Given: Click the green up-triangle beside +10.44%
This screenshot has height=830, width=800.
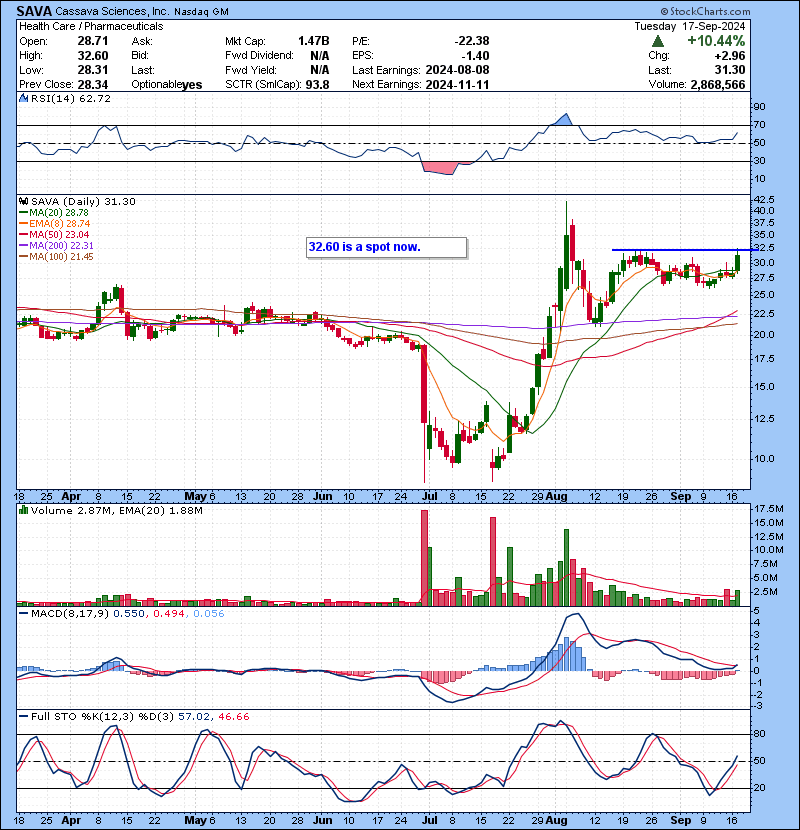Looking at the screenshot, I should 658,41.
